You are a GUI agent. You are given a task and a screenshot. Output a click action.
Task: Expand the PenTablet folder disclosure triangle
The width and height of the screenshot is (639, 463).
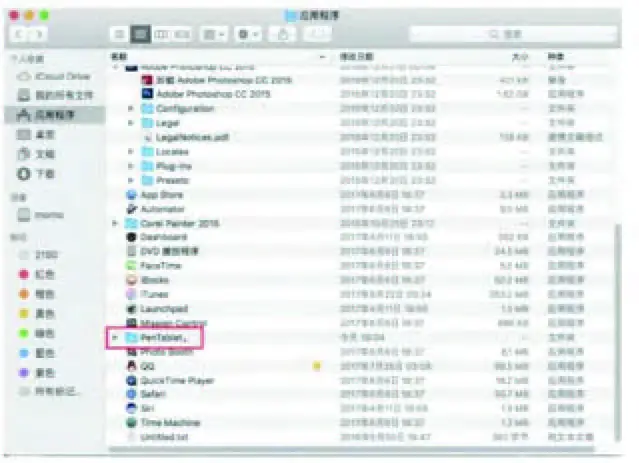tap(115, 337)
